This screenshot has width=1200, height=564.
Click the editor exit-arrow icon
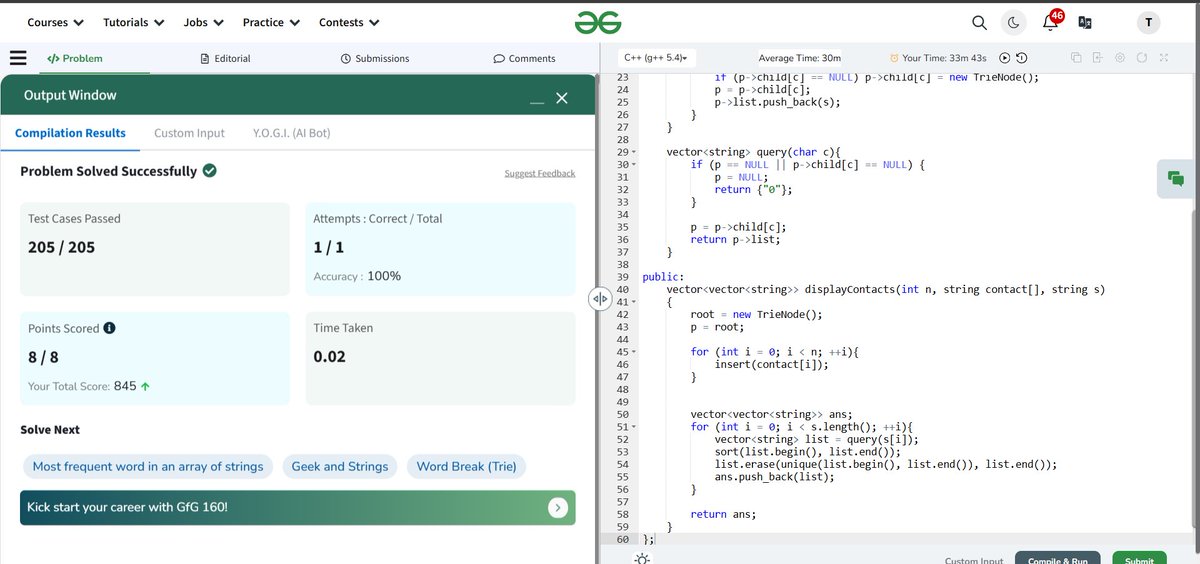pyautogui.click(x=1098, y=58)
